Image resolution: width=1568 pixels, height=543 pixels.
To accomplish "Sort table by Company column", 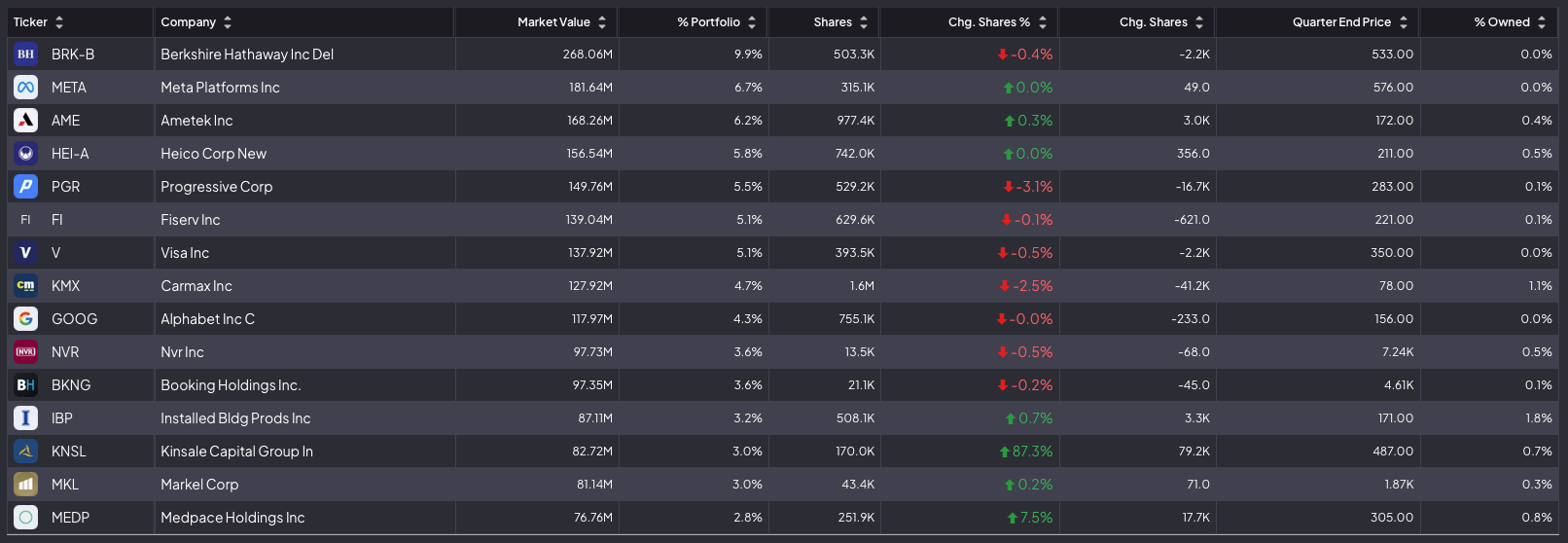I will point(196,22).
